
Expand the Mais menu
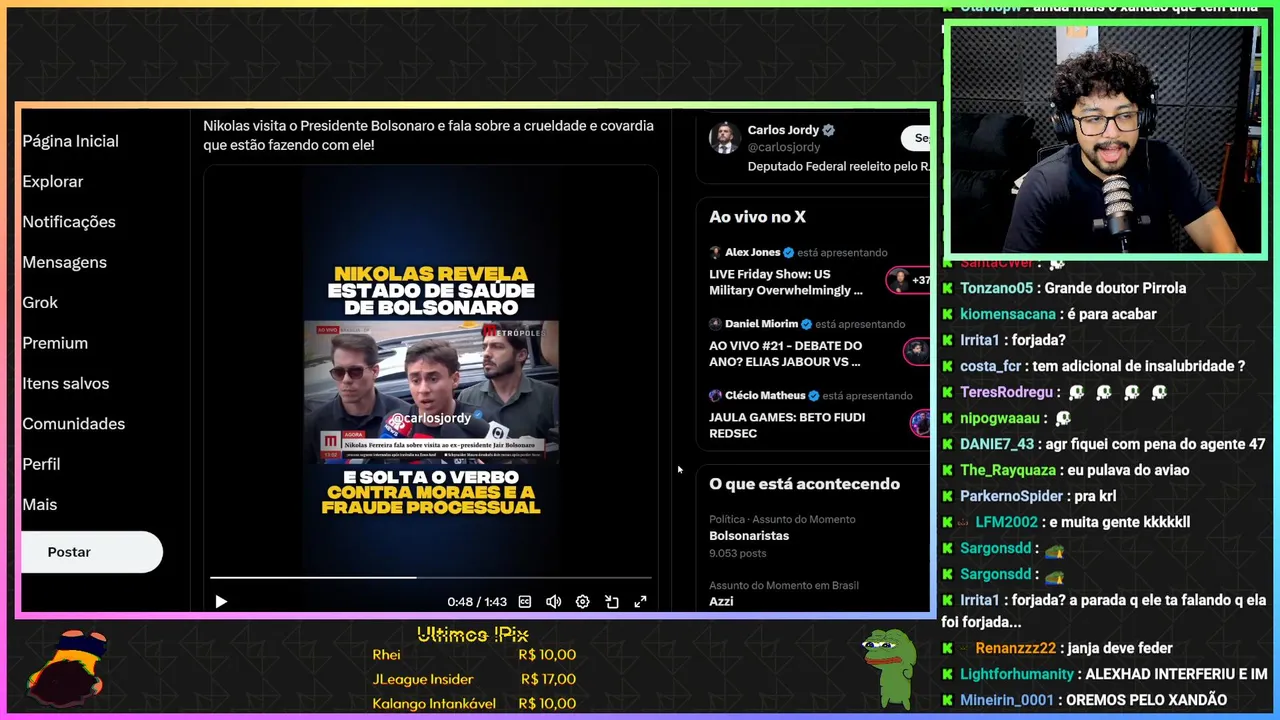tap(40, 504)
